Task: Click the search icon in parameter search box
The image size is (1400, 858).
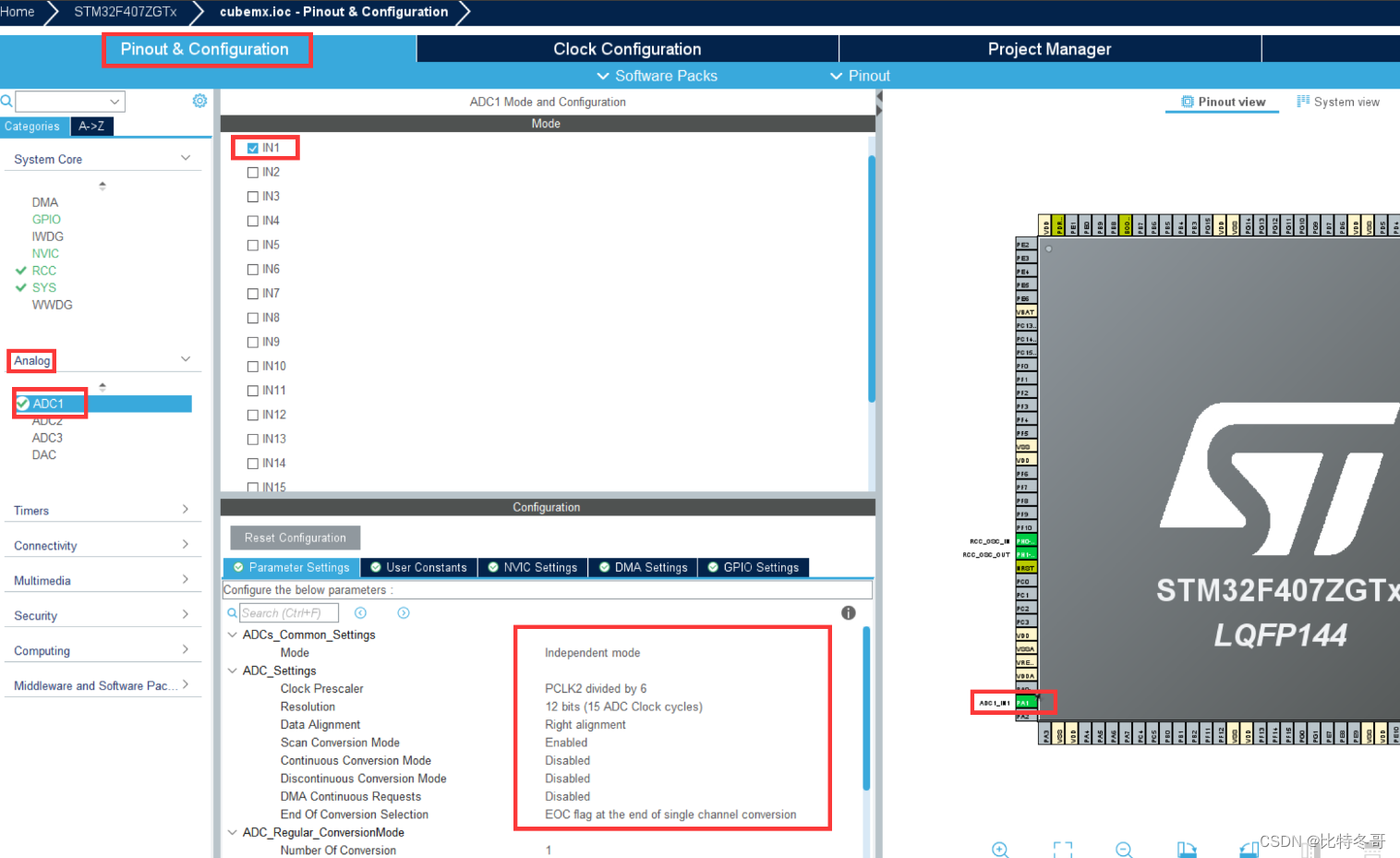Action: pos(233,612)
